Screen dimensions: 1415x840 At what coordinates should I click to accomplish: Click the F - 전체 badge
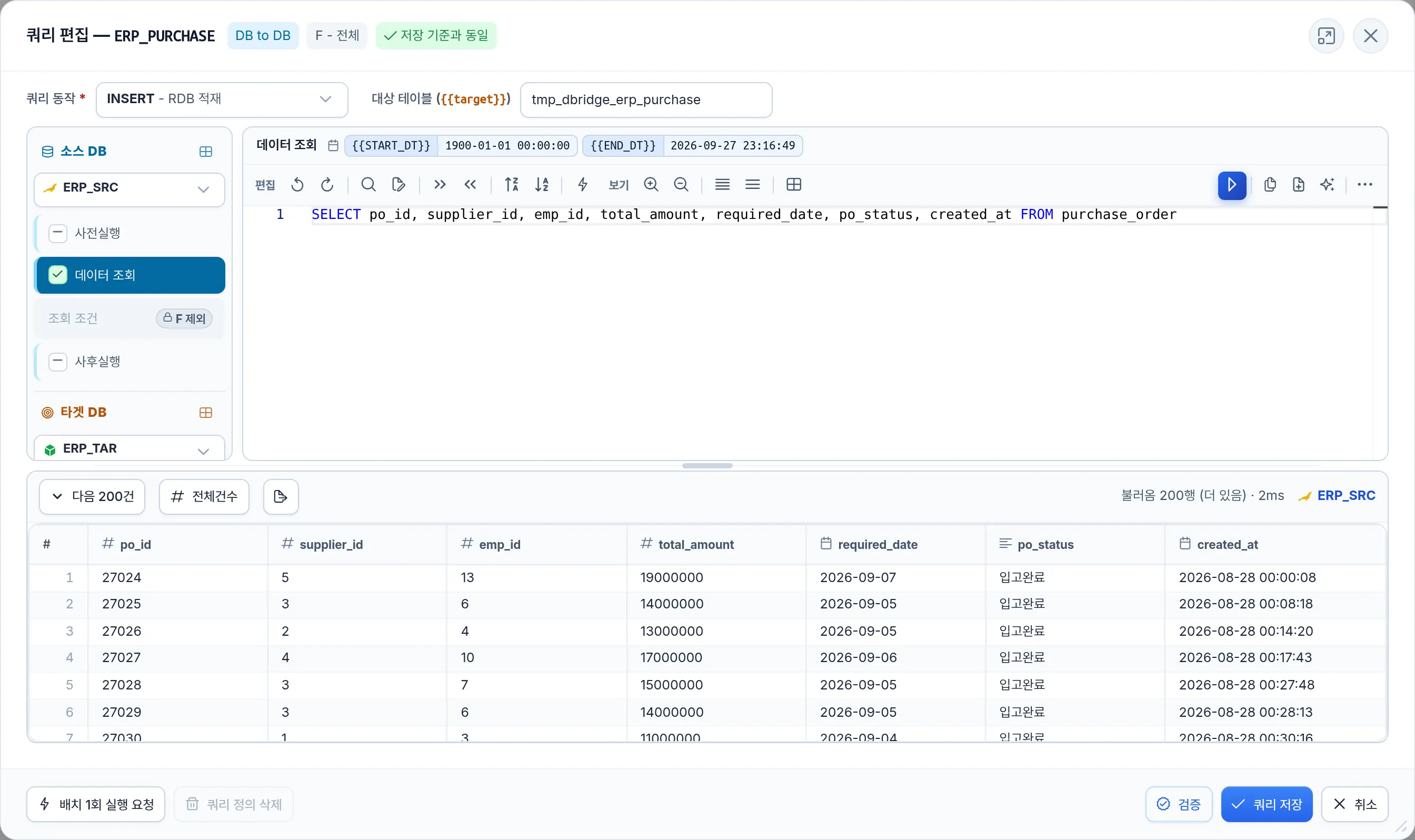click(337, 36)
